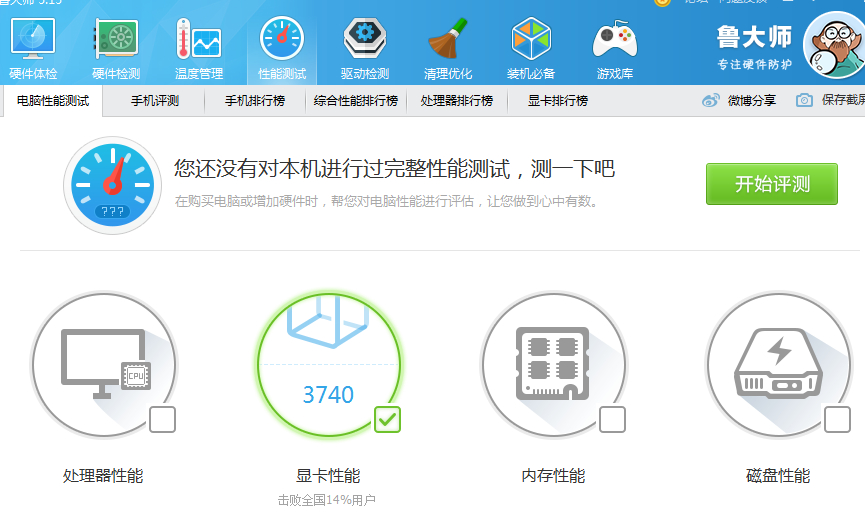The image size is (865, 526).
Task: Click the 微博分享 weibo icon
Action: point(711,100)
